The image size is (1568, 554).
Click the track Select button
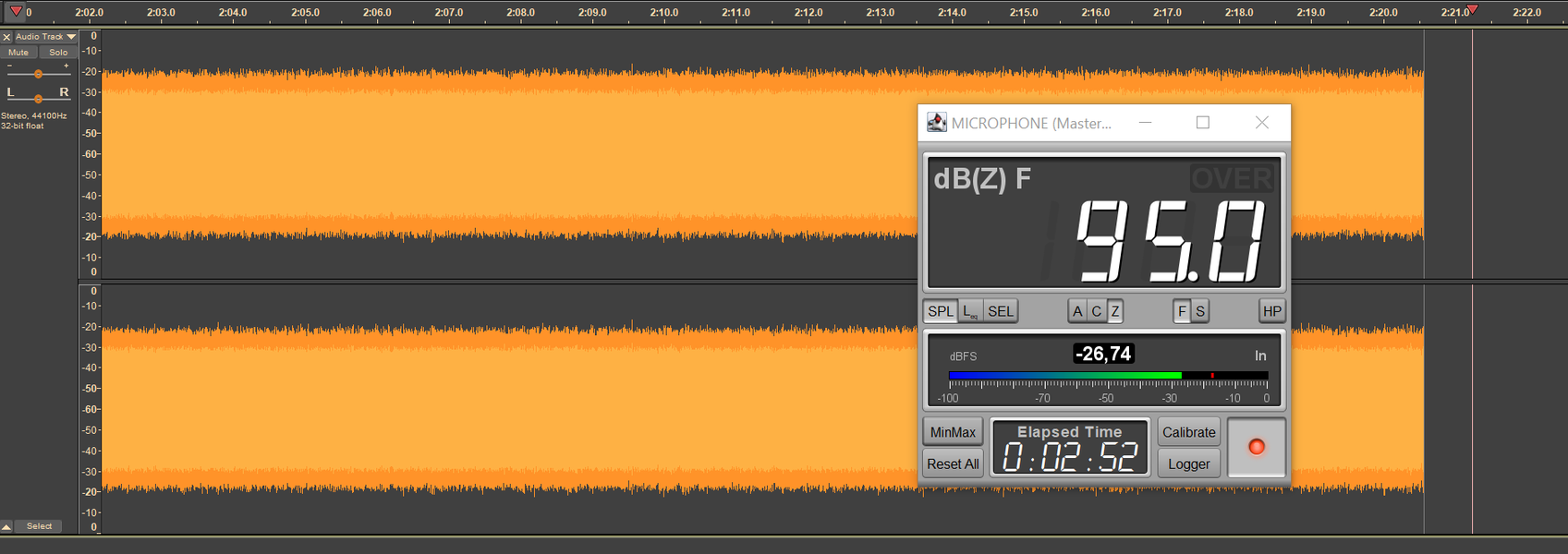[39, 526]
